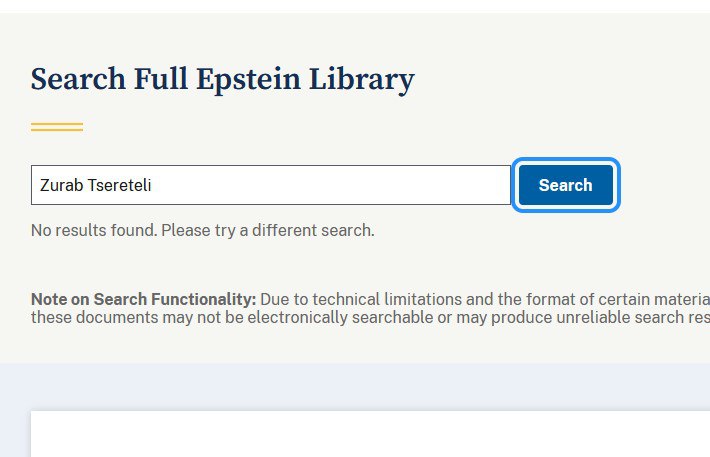710x457 pixels.
Task: Click the light blue band below the note
Action: [355, 385]
